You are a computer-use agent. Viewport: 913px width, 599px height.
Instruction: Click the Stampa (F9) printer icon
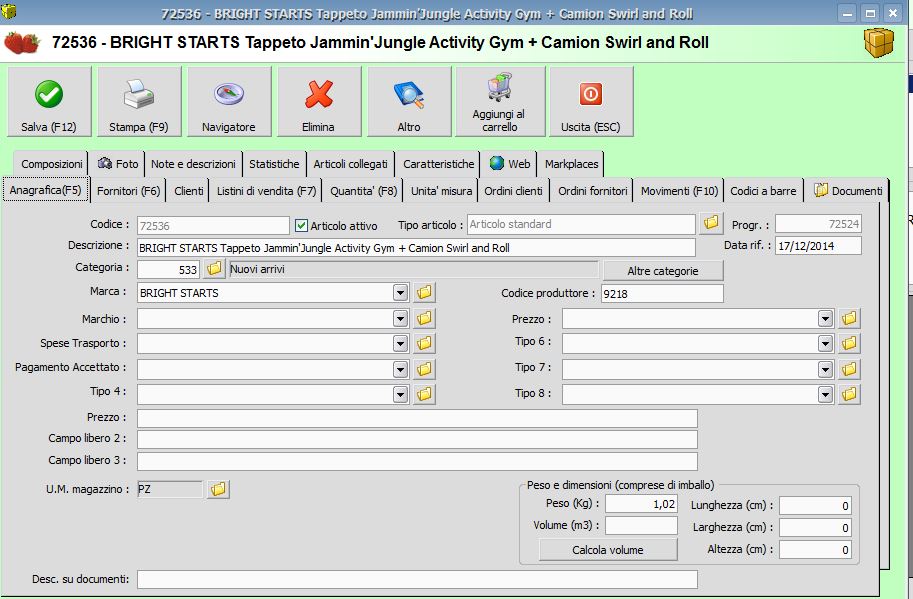coord(138,95)
